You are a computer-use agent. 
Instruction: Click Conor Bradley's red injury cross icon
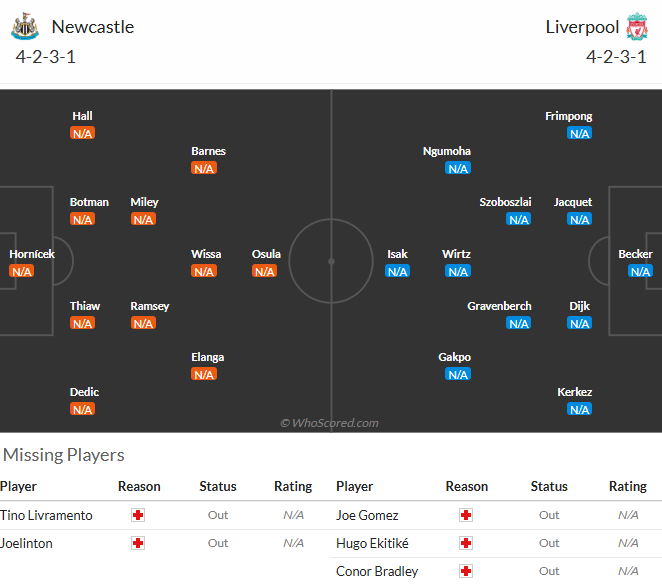pyautogui.click(x=466, y=571)
